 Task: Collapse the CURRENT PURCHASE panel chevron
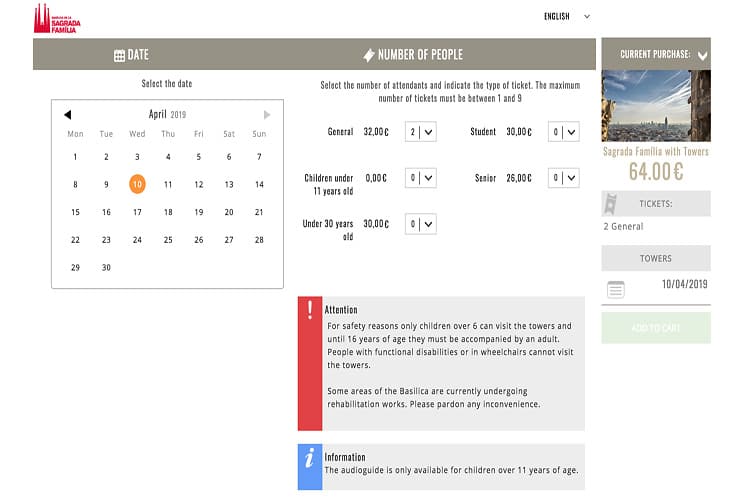click(x=702, y=56)
